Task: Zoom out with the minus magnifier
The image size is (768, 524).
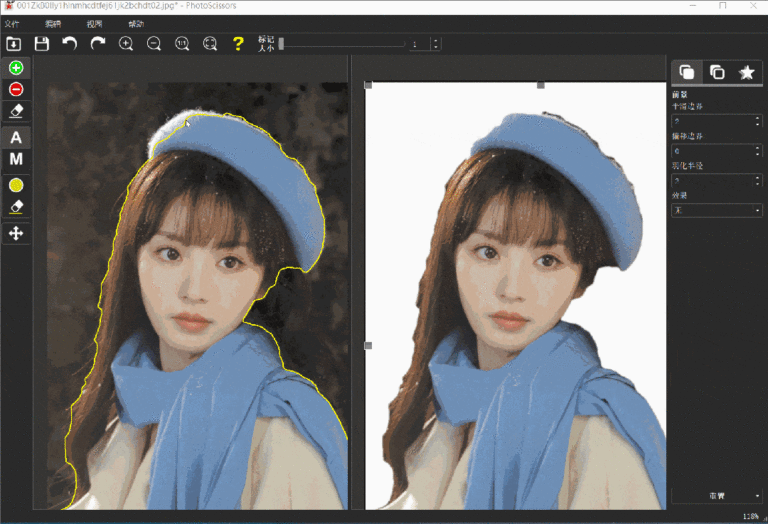Action: [154, 44]
